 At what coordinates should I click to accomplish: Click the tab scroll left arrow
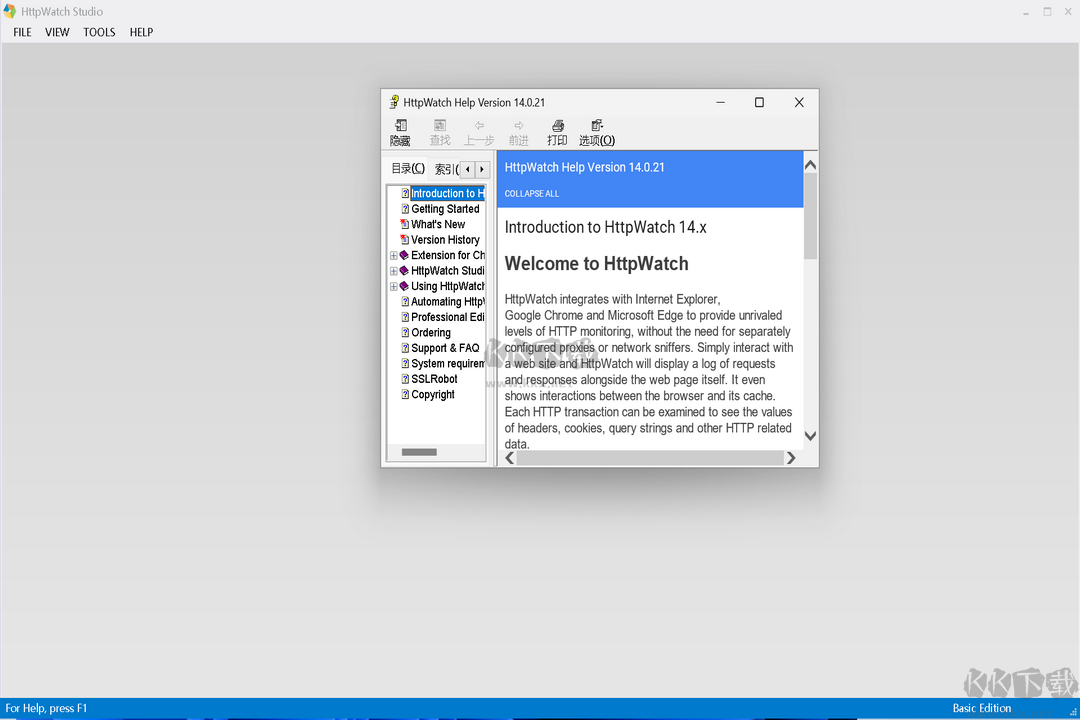468,169
